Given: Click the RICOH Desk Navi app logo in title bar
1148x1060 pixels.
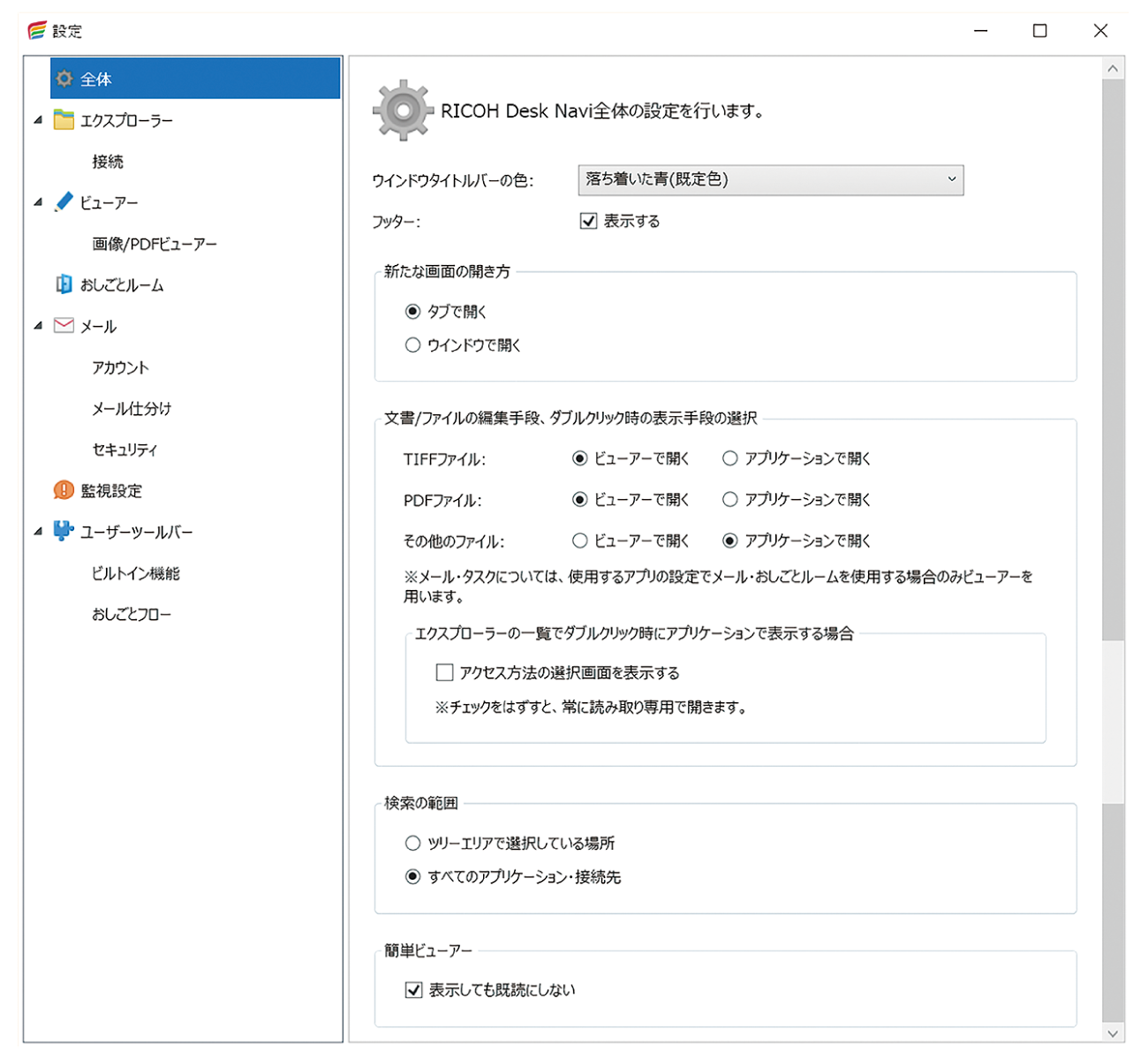Looking at the screenshot, I should click(x=37, y=31).
